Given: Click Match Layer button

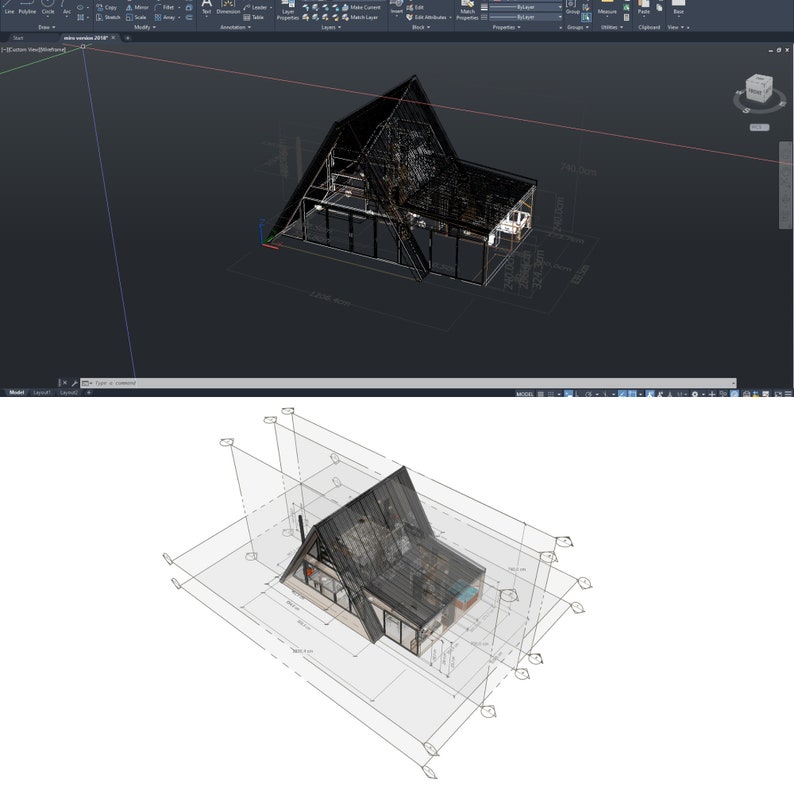Looking at the screenshot, I should pos(360,17).
